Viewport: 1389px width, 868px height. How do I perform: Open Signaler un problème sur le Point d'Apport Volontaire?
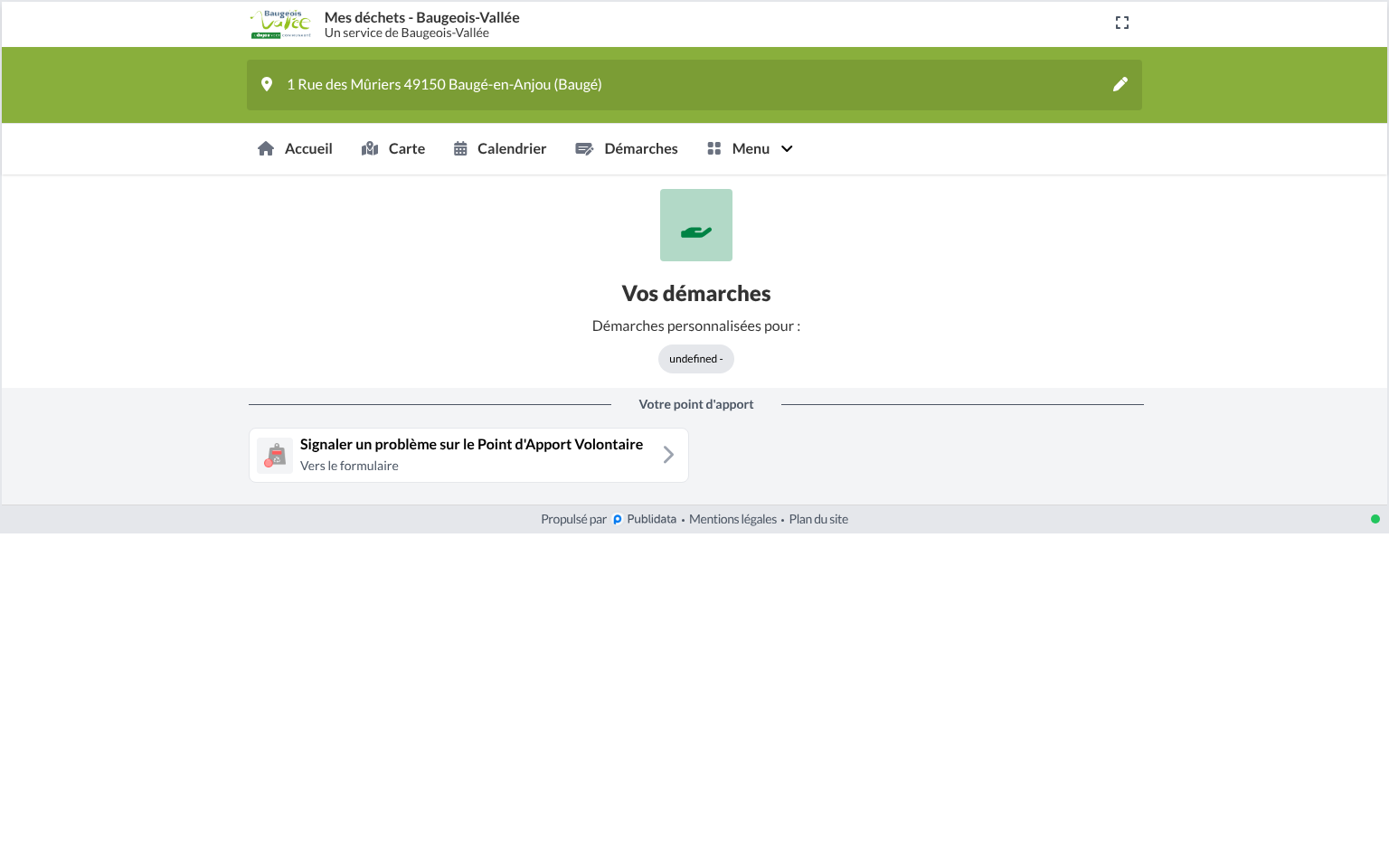point(468,455)
